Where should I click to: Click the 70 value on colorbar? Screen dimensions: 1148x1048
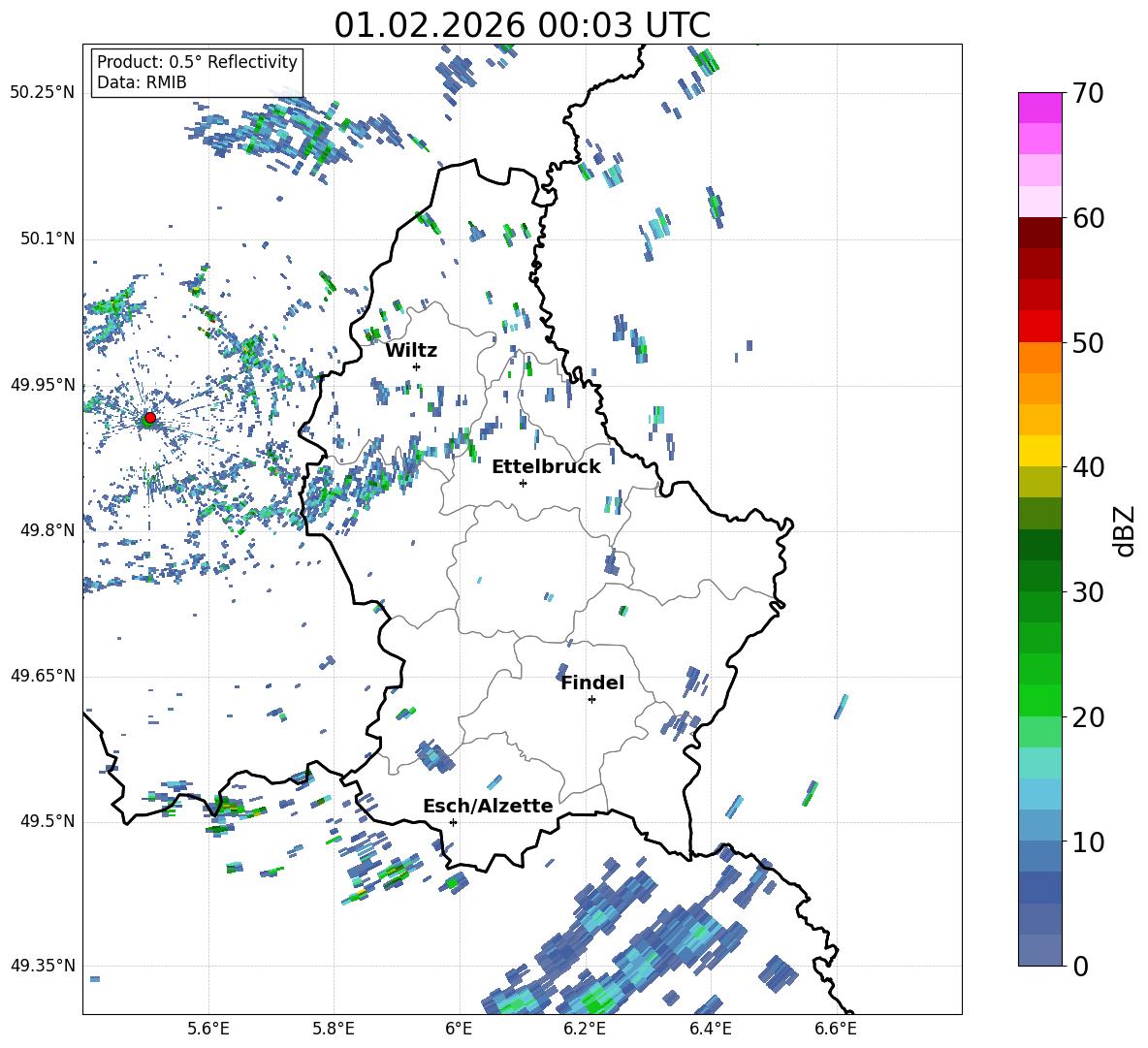(1088, 93)
